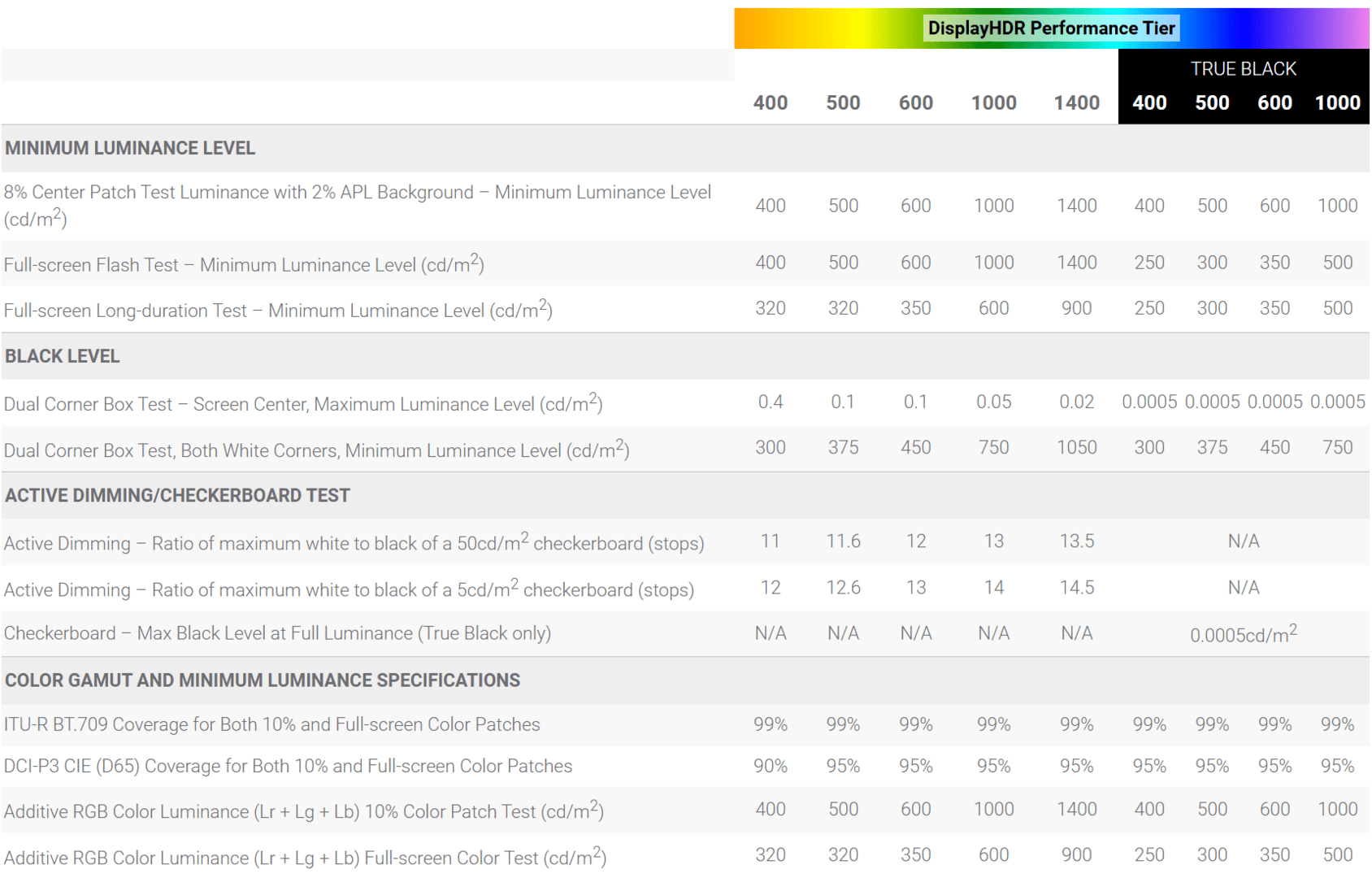Click the COLOR GAMUT AND MINIMUM LUMINANCE SPECIFICATIONS heading
Image resolution: width=1372 pixels, height=878 pixels.
[263, 680]
